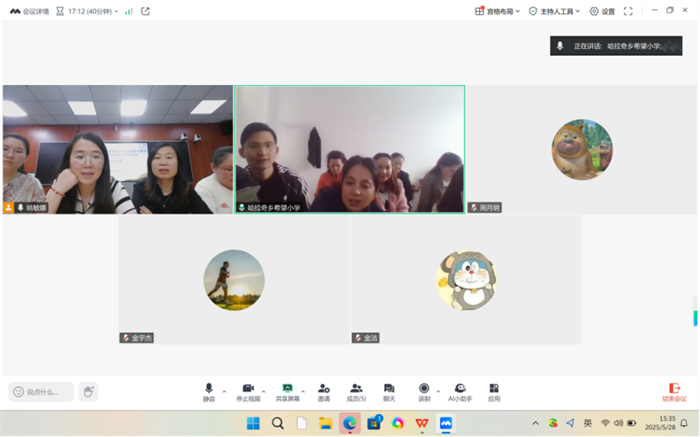
Task: Open Microsoft Edge from the taskbar
Action: pyautogui.click(x=350, y=423)
